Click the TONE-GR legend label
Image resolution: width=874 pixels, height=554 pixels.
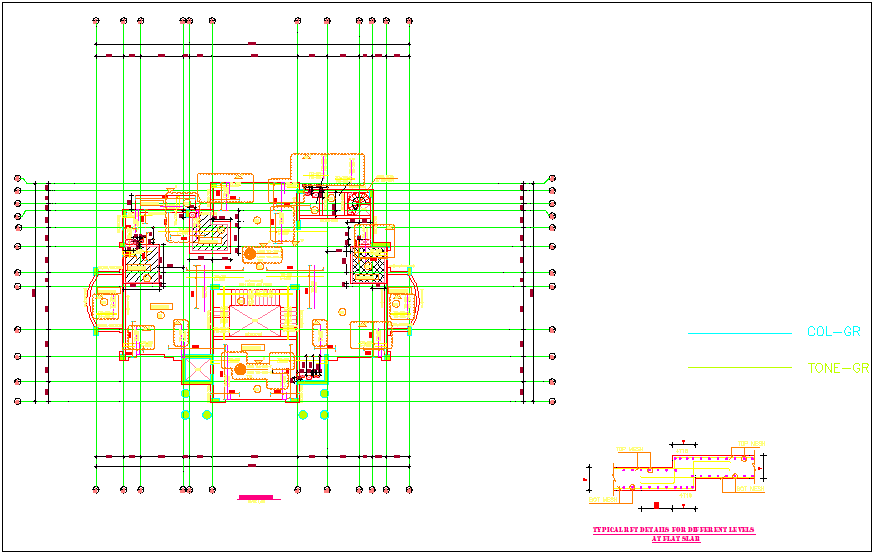pos(838,368)
